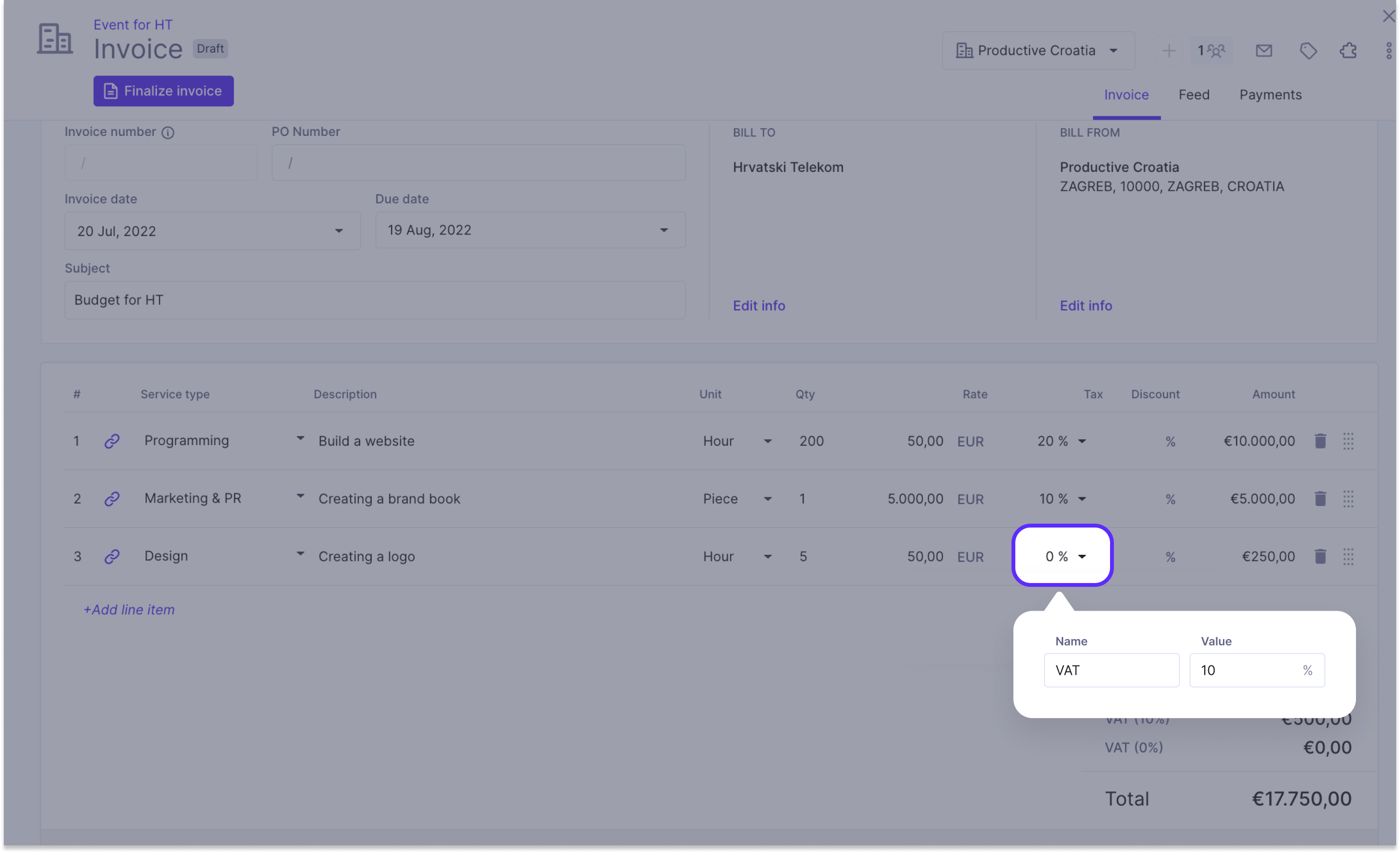Viewport: 1400px width, 853px height.
Task: Click link icon on Design row
Action: point(112,556)
